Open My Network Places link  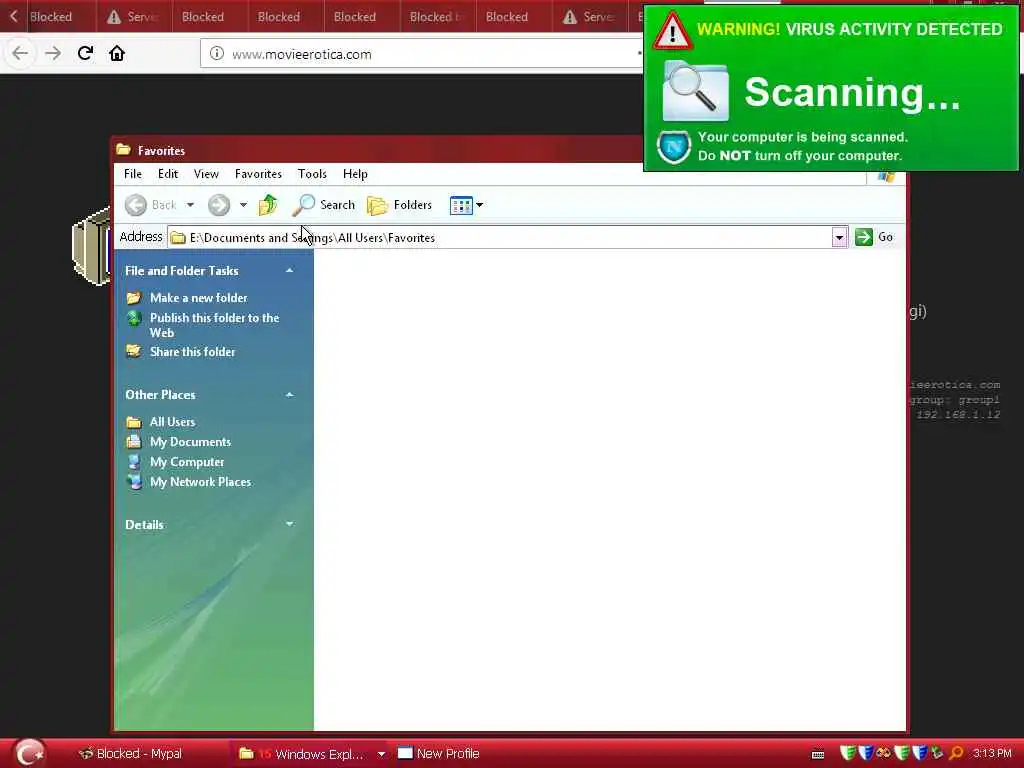200,482
